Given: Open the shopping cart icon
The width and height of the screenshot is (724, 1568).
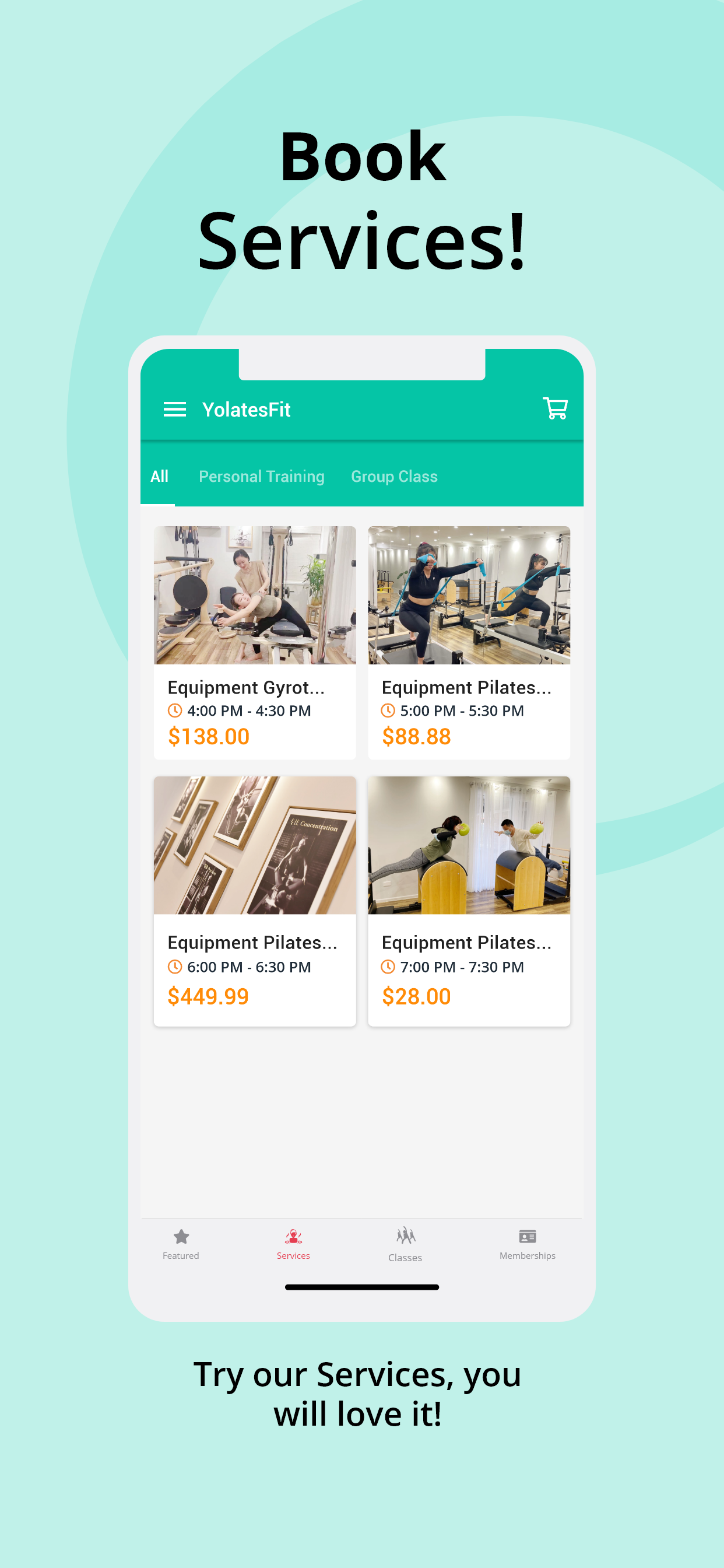Looking at the screenshot, I should pyautogui.click(x=555, y=408).
